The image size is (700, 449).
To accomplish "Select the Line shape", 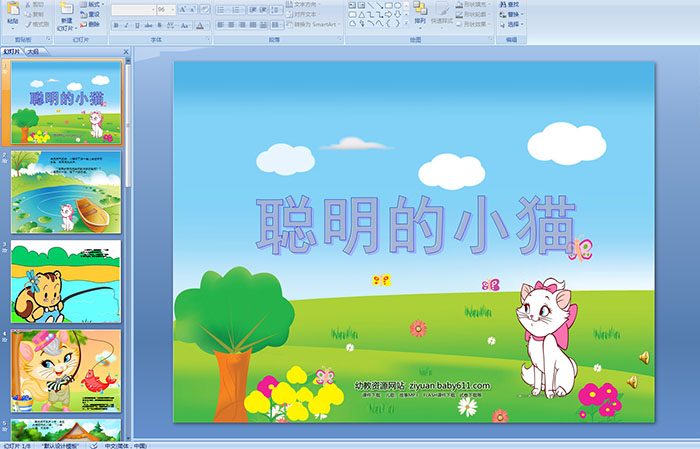I will pyautogui.click(x=371, y=5).
